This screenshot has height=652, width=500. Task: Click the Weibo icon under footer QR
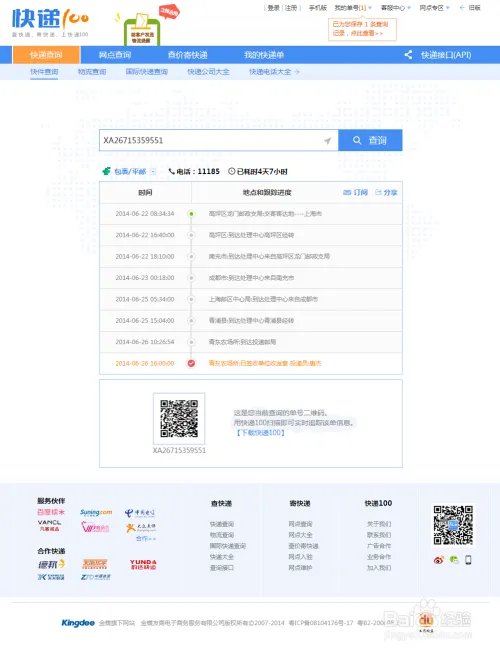pos(438,560)
